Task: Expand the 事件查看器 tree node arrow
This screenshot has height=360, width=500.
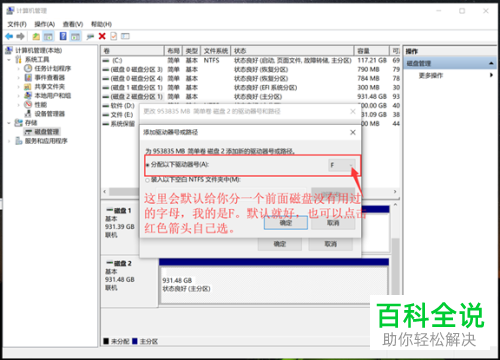Action: [19, 78]
